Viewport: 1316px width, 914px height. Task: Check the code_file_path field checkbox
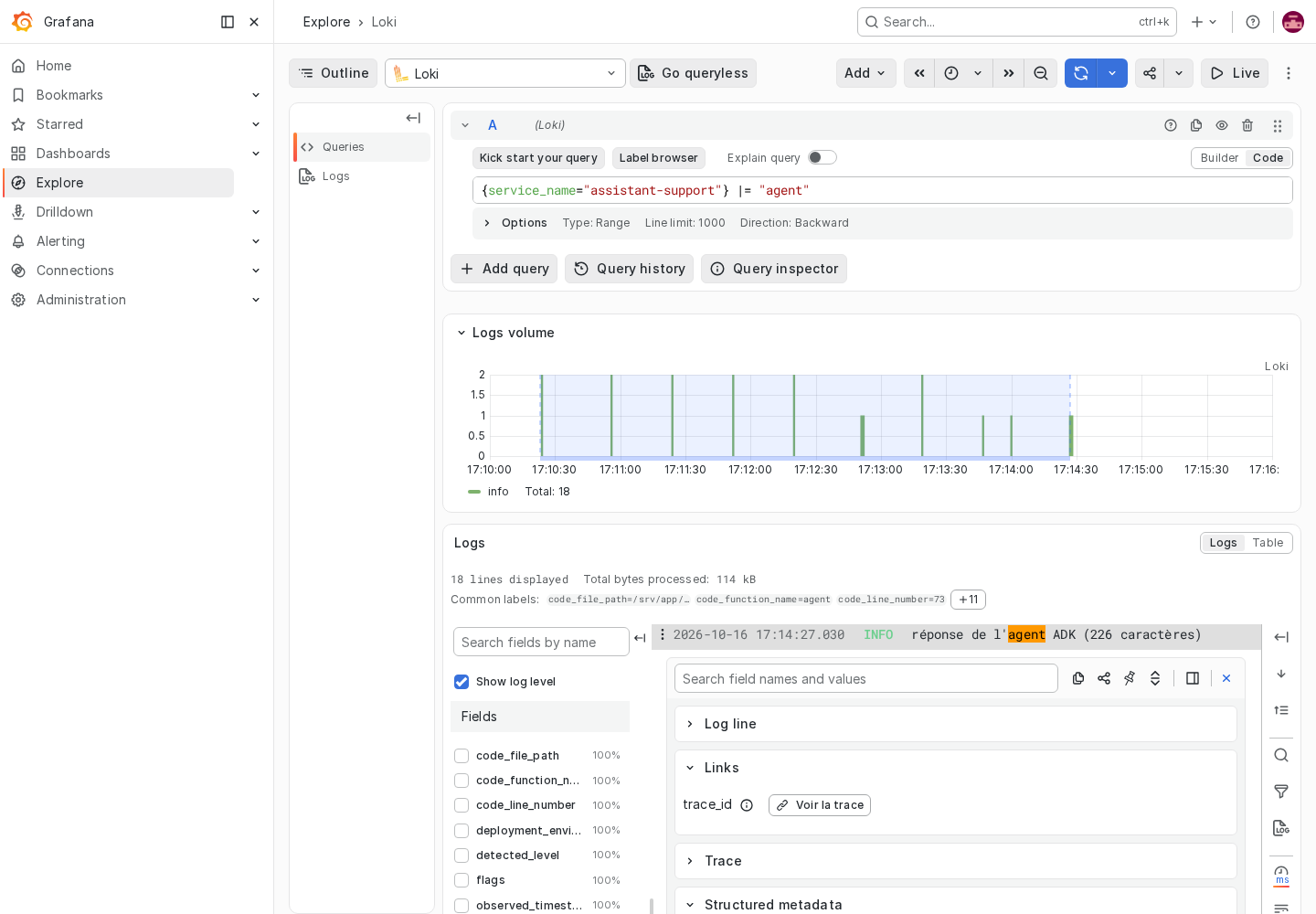(x=462, y=756)
